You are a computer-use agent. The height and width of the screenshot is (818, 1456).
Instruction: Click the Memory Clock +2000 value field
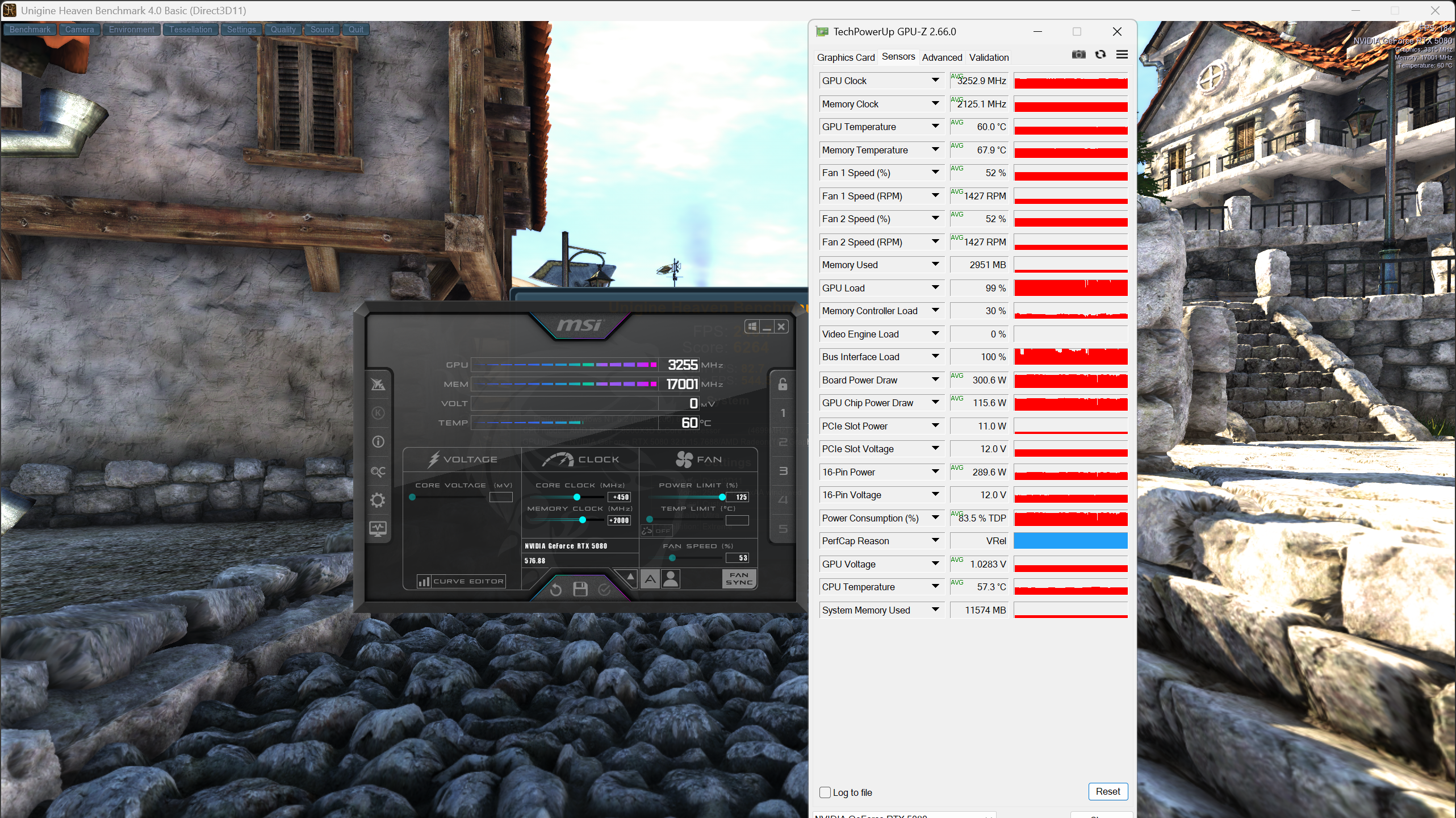click(x=619, y=520)
